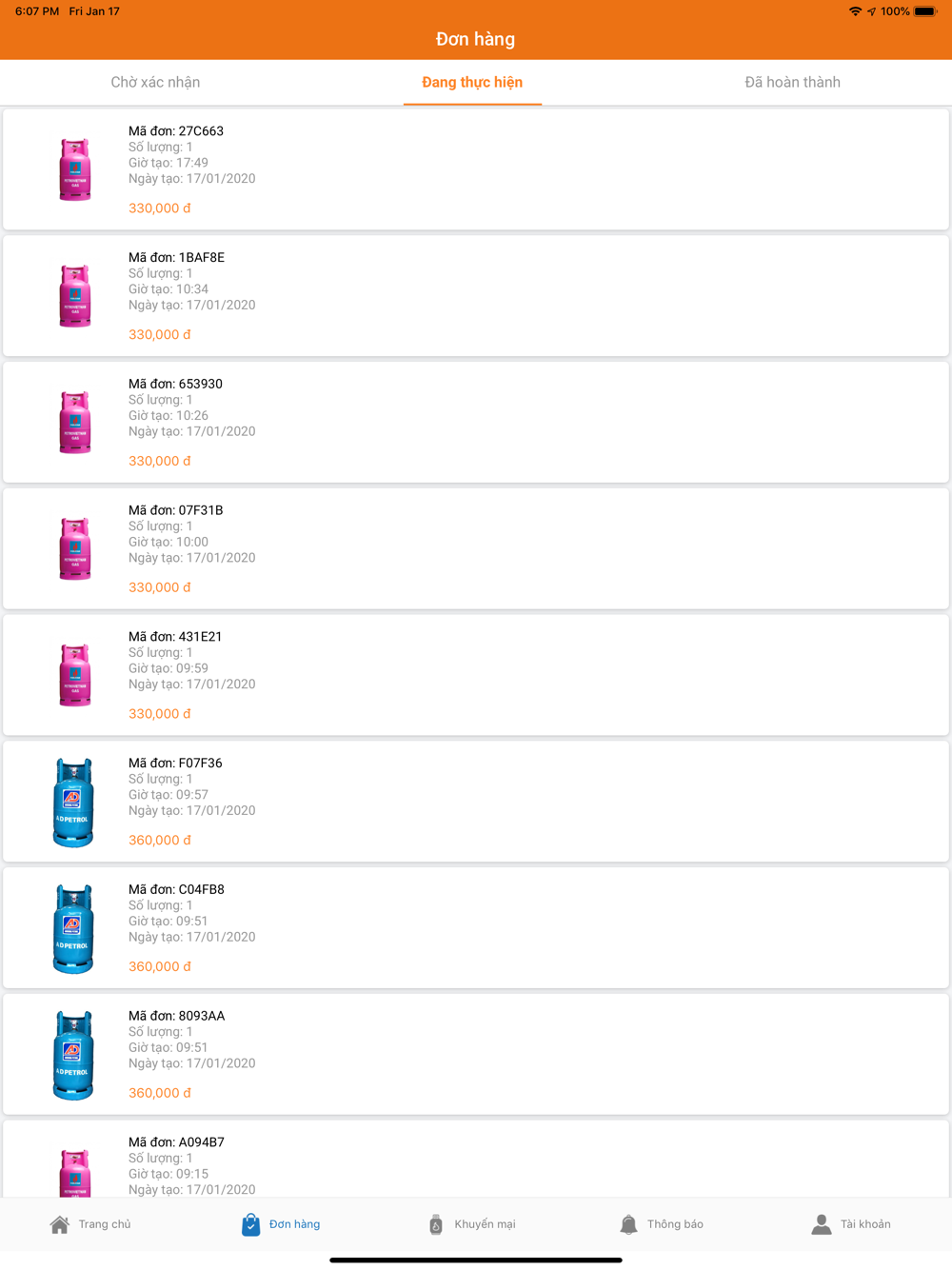Select the pink gas cylinder for order 1BAF8E
This screenshot has height=1270, width=952.
point(75,296)
